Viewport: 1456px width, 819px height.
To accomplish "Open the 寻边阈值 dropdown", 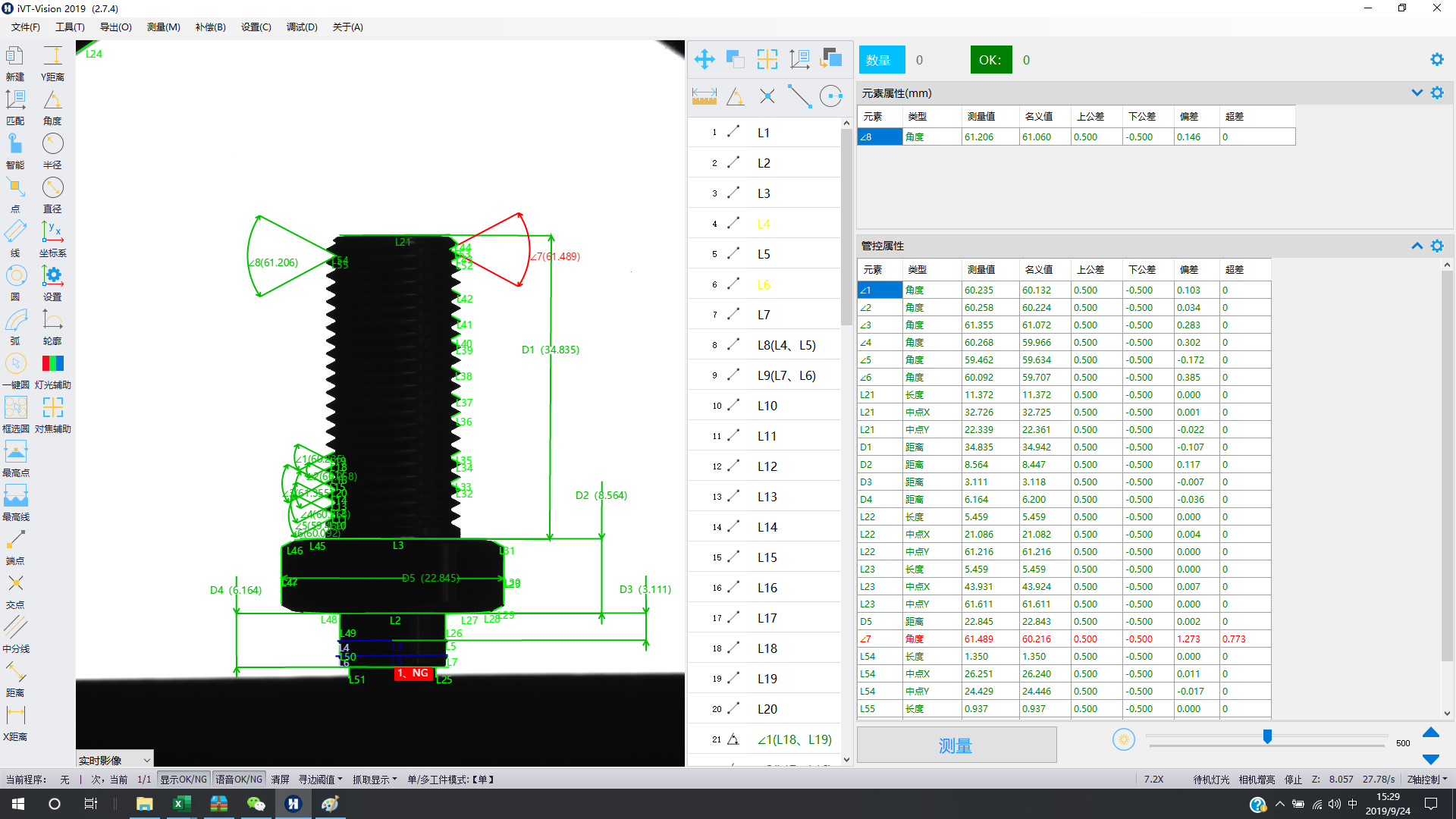I will point(320,780).
